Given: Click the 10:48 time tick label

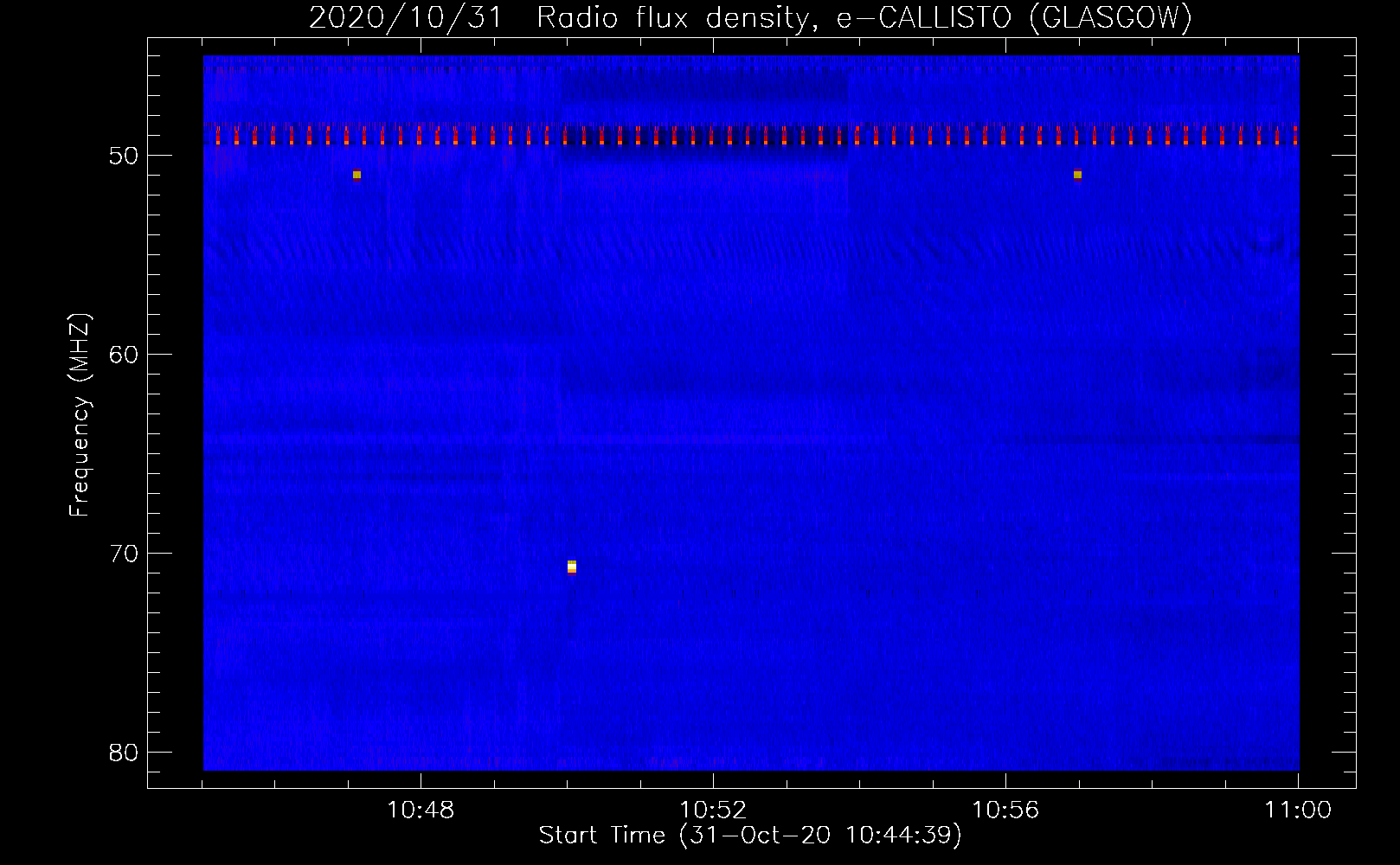Looking at the screenshot, I should coord(421,811).
